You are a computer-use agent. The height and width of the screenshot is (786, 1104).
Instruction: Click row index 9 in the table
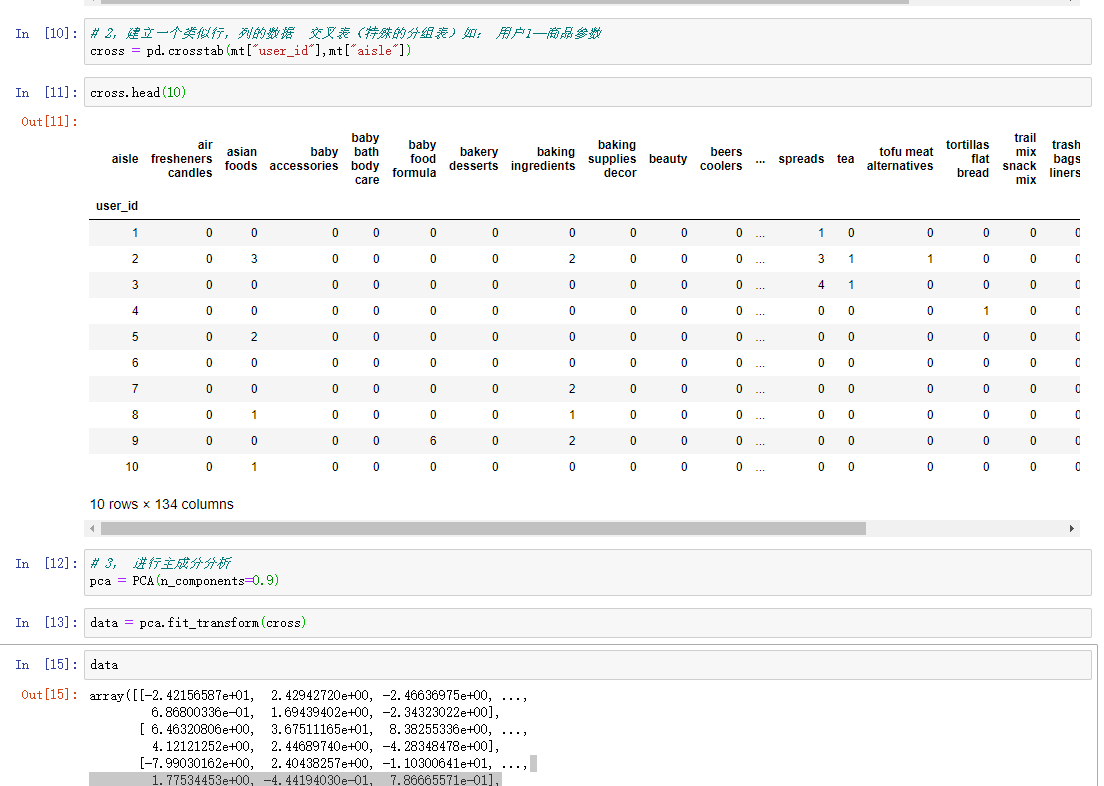click(x=134, y=440)
